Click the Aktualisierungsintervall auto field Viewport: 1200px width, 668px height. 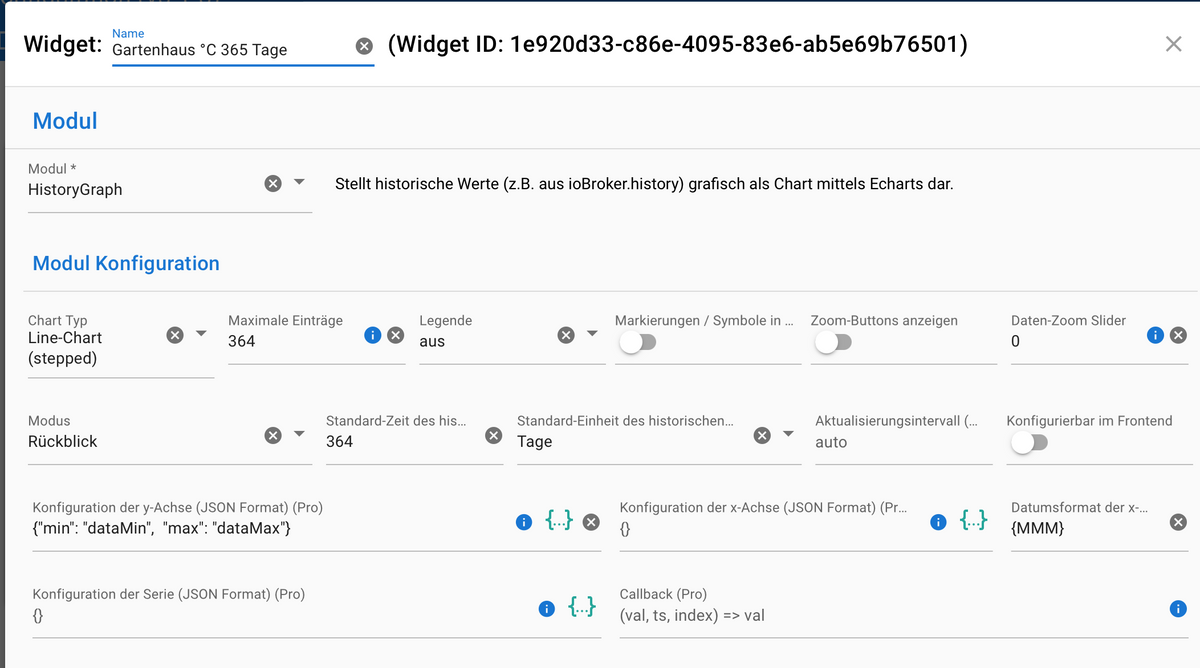[900, 442]
